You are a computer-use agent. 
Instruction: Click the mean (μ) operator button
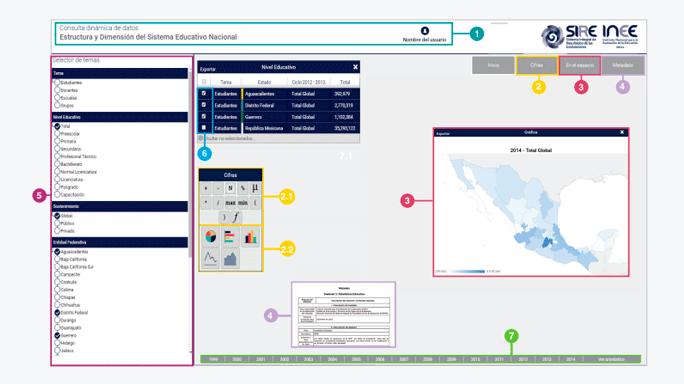point(255,188)
